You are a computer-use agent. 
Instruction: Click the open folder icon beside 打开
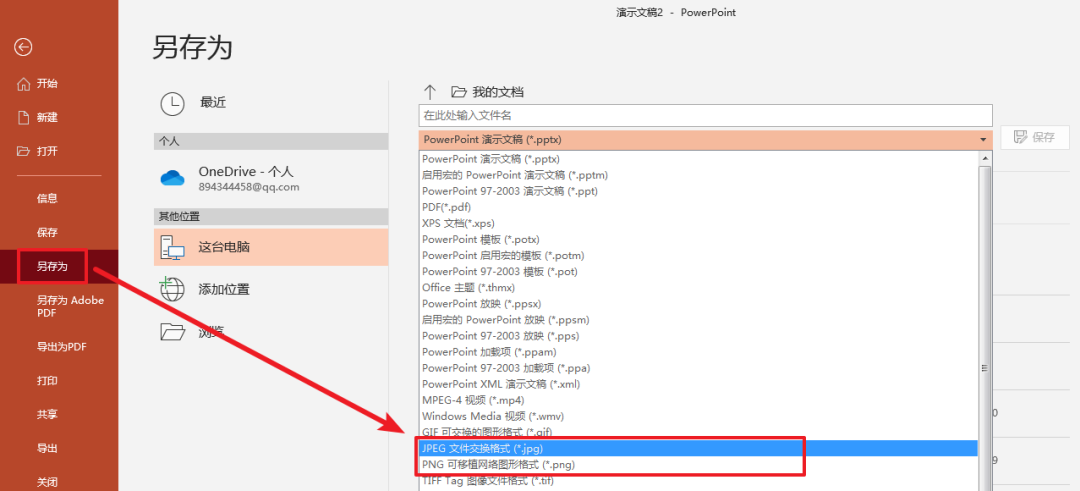pos(23,151)
